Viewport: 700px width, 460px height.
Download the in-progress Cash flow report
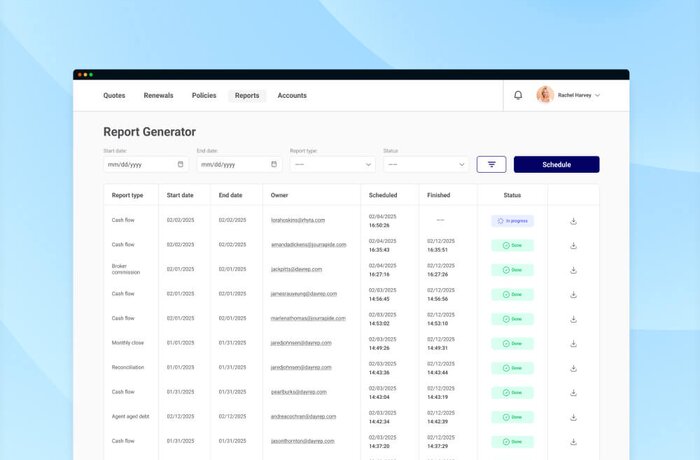[573, 220]
